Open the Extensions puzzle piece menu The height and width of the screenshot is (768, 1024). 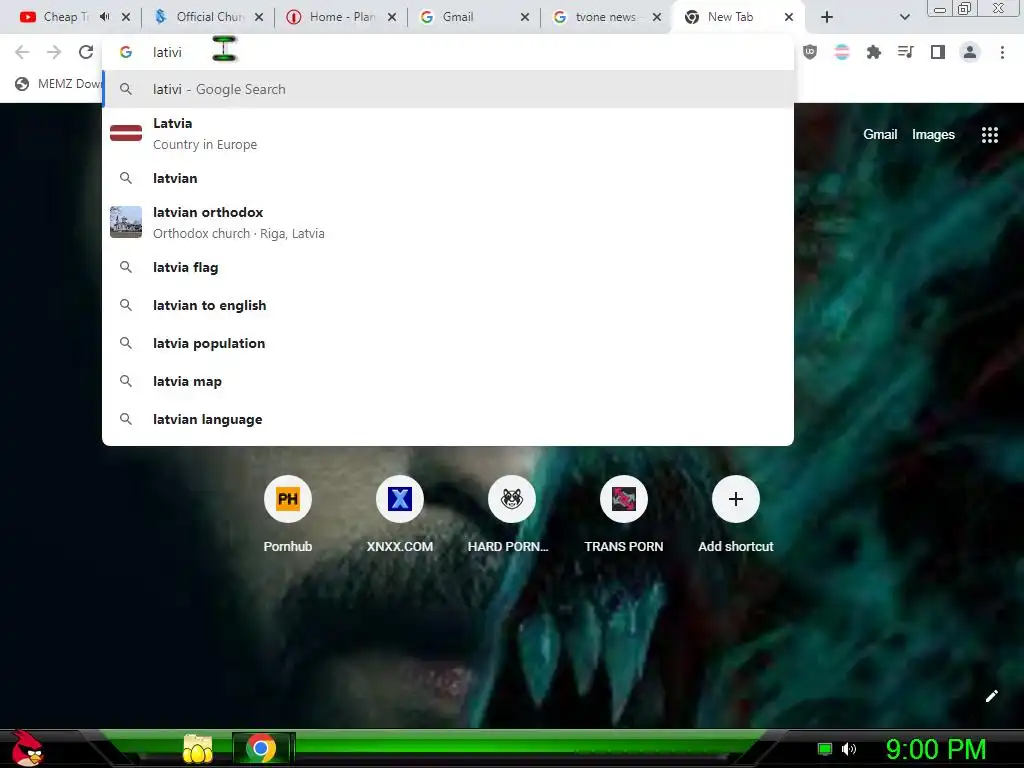pos(873,52)
